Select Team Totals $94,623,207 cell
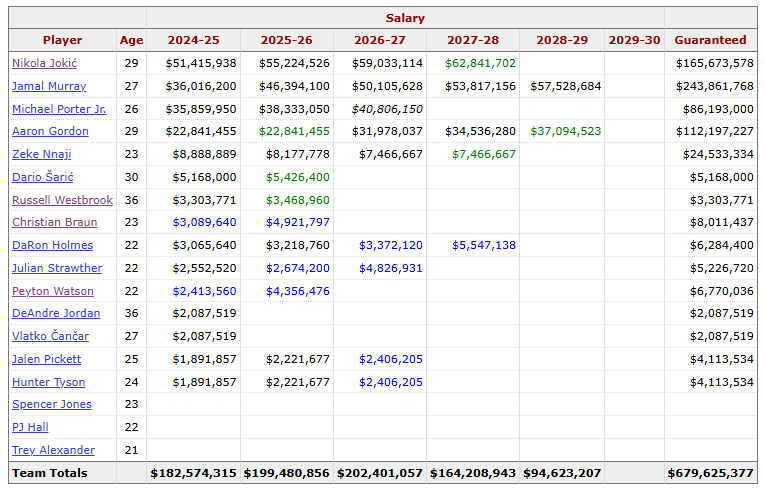This screenshot has height=490, width=765. (562, 473)
